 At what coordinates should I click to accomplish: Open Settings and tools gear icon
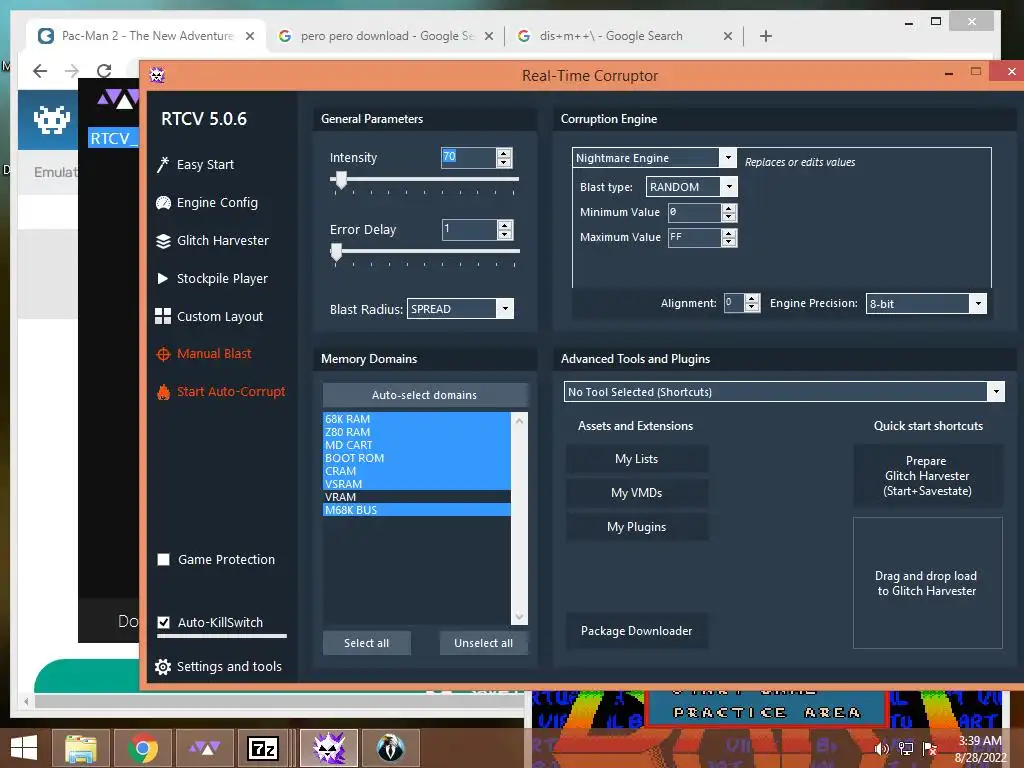pos(163,667)
